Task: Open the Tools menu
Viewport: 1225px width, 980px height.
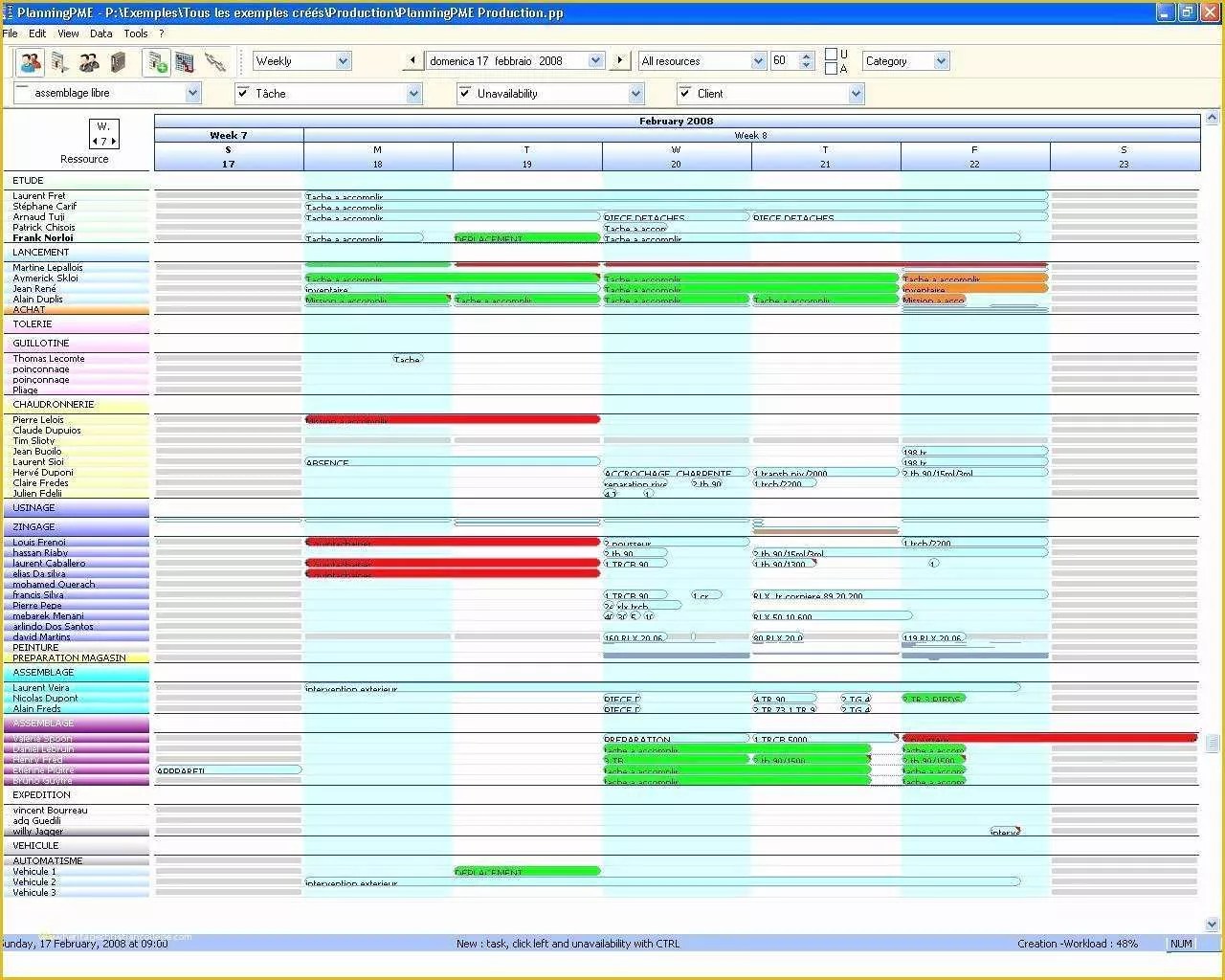Action: (x=135, y=33)
